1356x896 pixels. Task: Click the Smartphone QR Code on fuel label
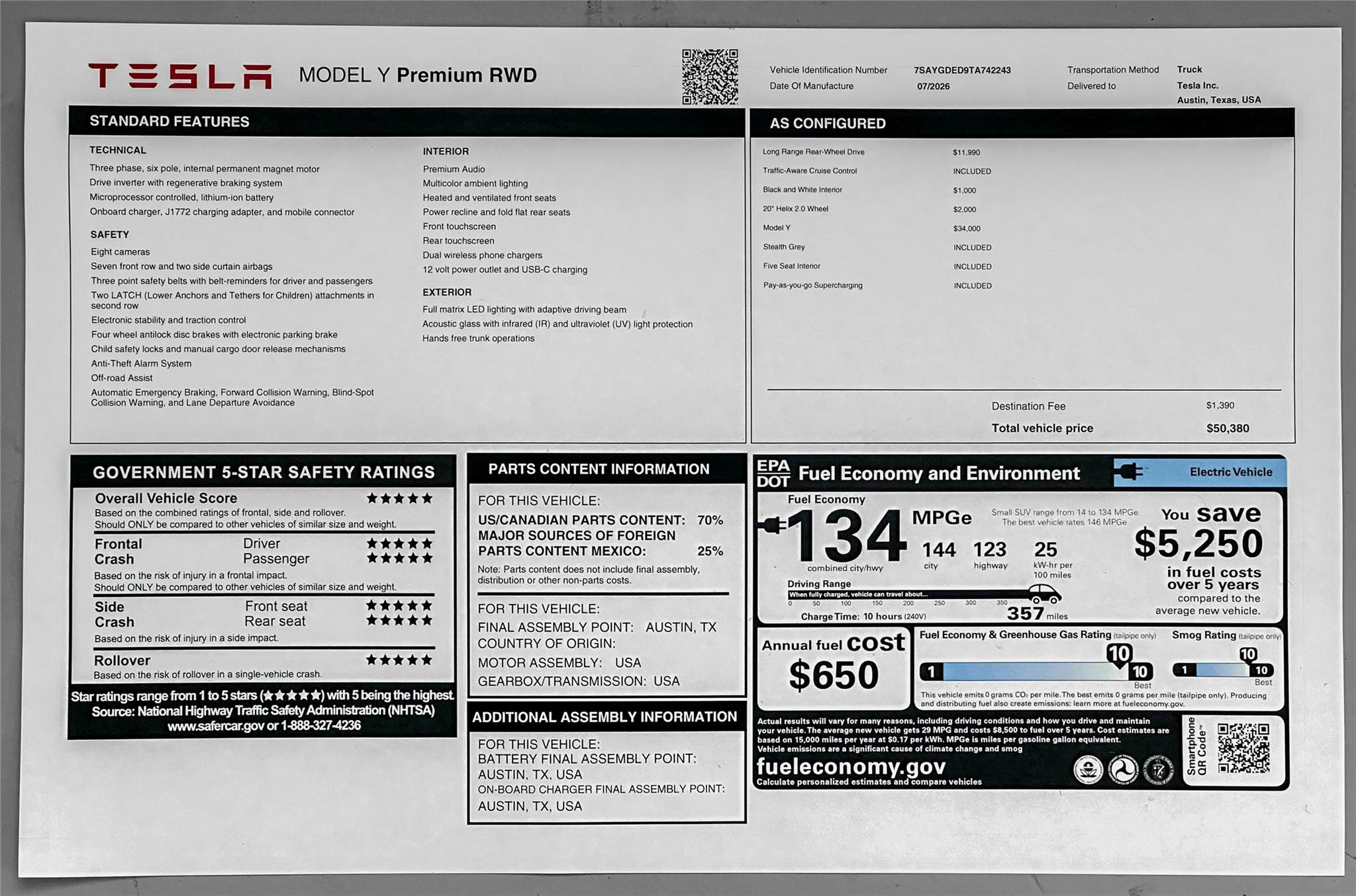(1243, 748)
